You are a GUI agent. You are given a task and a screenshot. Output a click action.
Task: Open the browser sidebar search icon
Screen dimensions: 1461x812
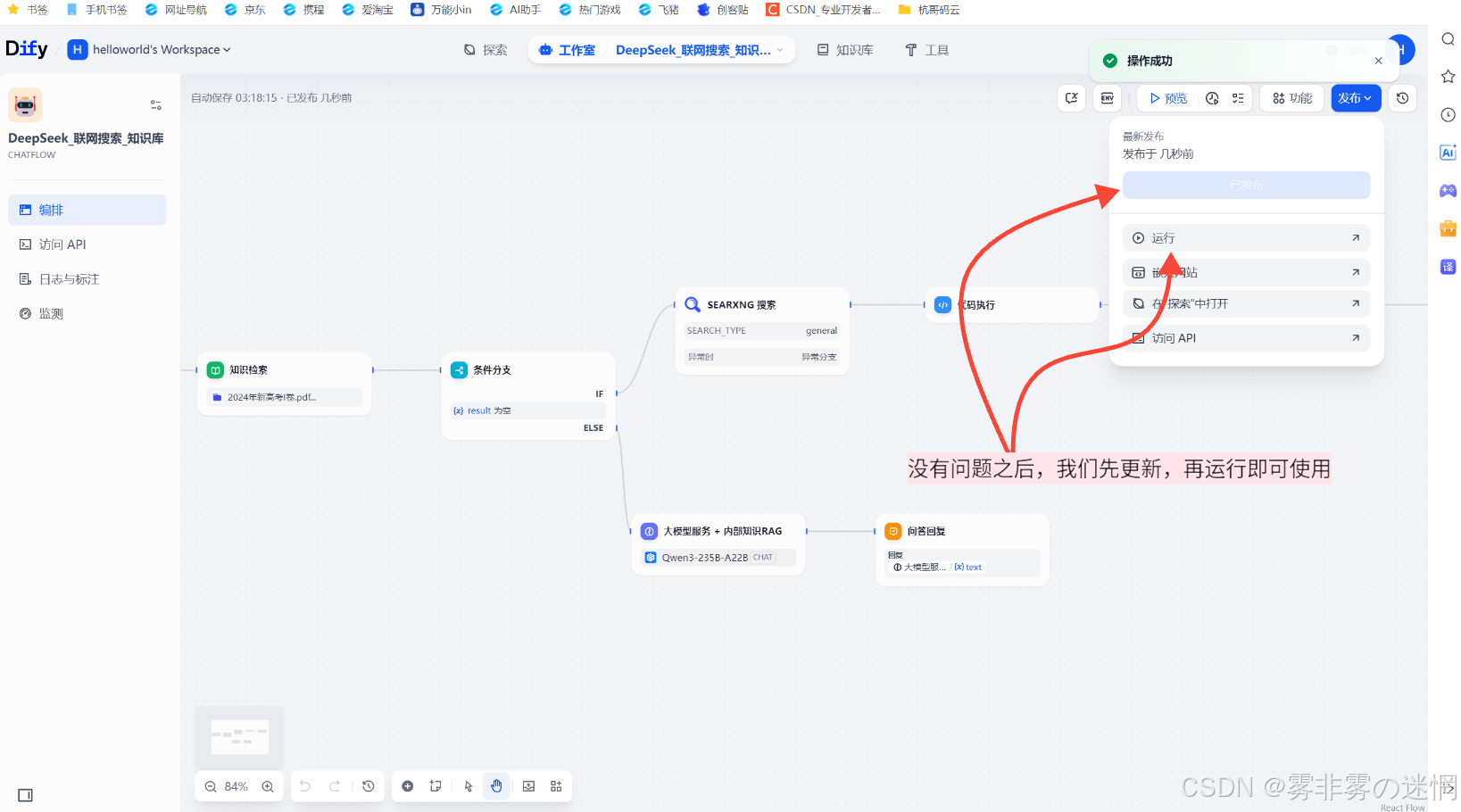(x=1448, y=39)
